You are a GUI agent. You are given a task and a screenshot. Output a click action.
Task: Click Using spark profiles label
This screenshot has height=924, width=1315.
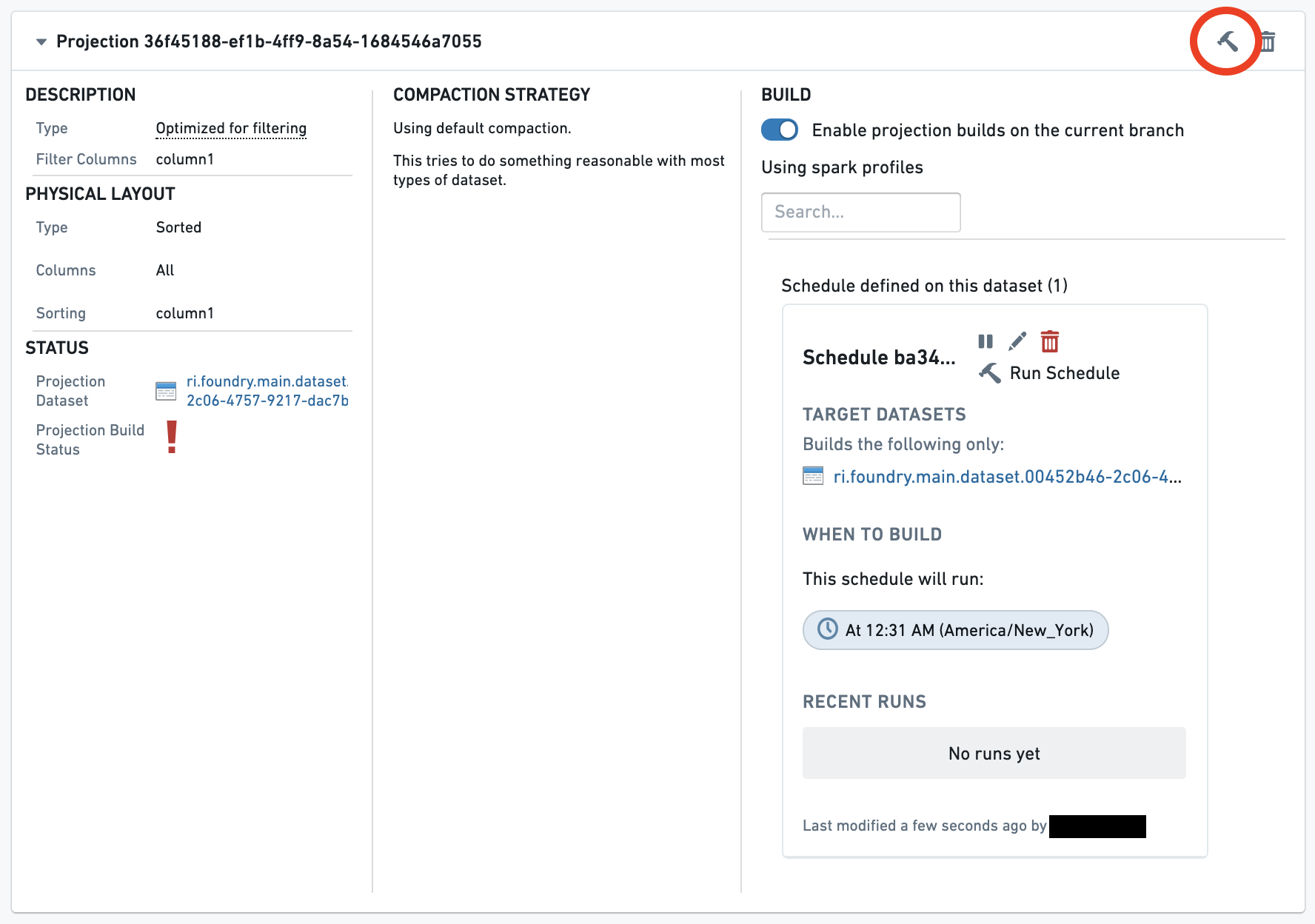tap(842, 167)
